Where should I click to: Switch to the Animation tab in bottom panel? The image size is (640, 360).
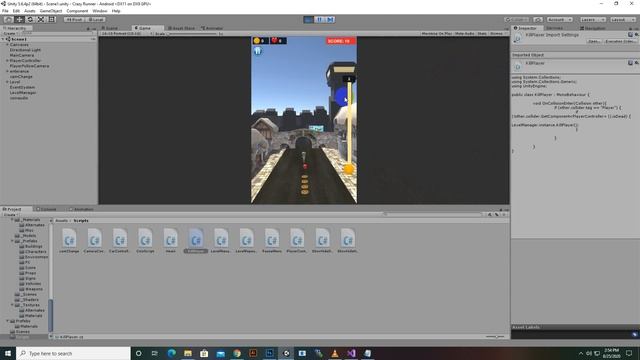coord(81,209)
